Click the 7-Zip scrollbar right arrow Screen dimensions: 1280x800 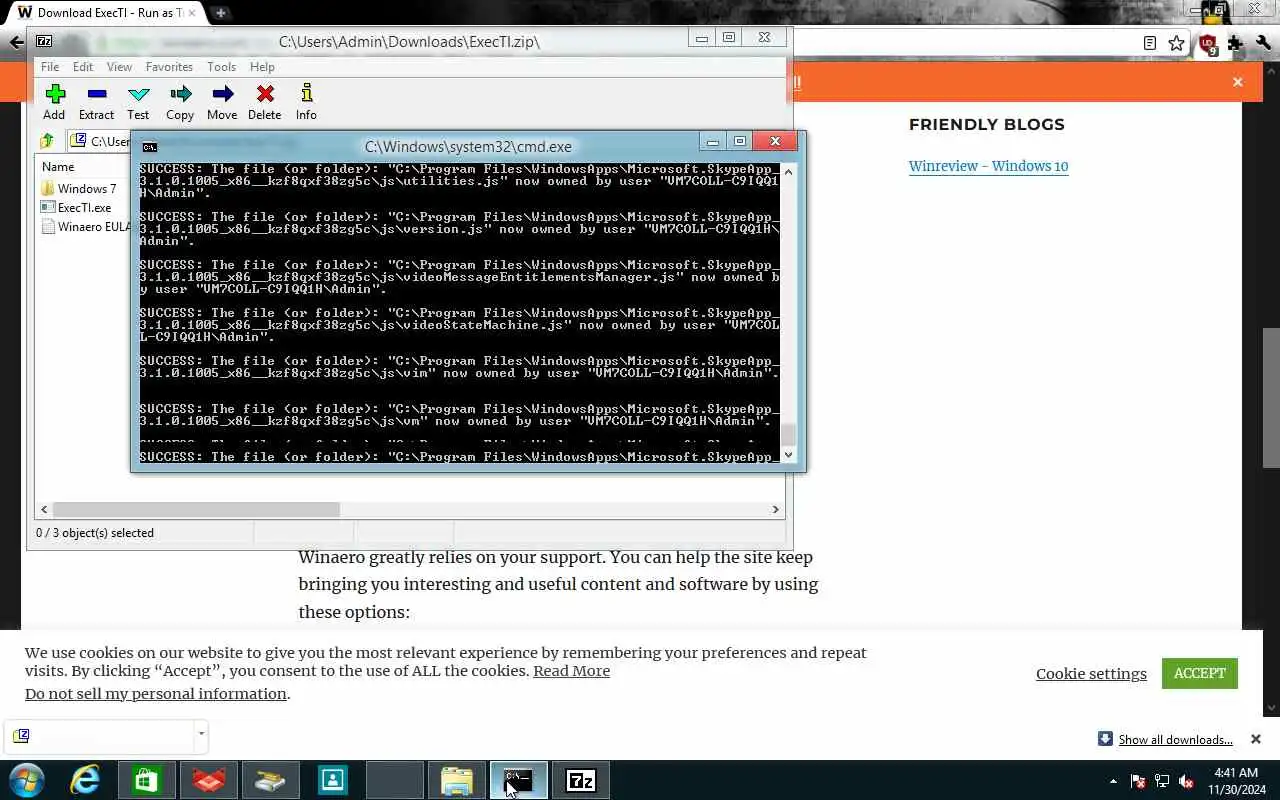(775, 509)
